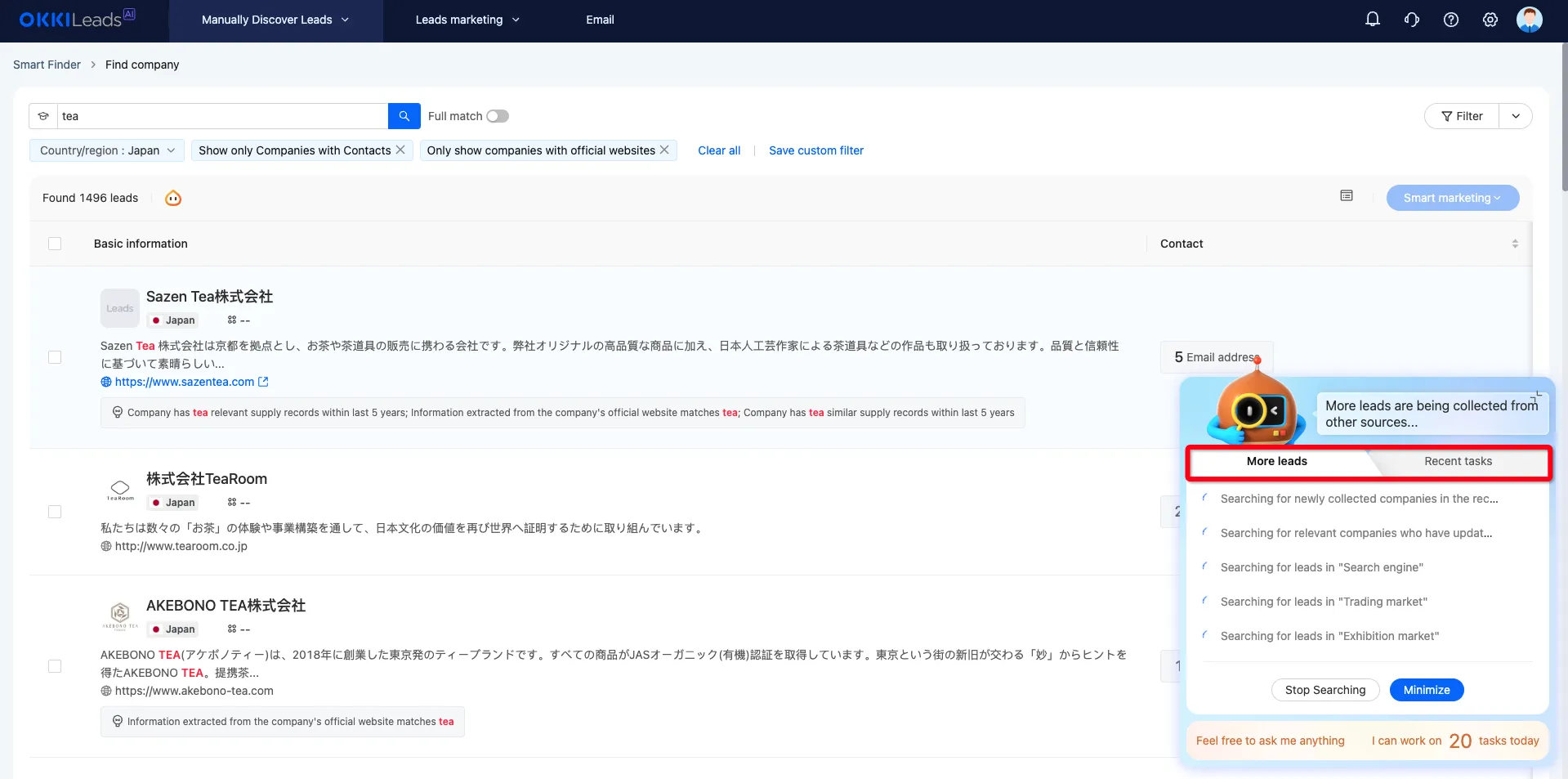Screen dimensions: 1568x779
Task: Open the dropdown arrow beside Filter
Action: pos(1516,116)
